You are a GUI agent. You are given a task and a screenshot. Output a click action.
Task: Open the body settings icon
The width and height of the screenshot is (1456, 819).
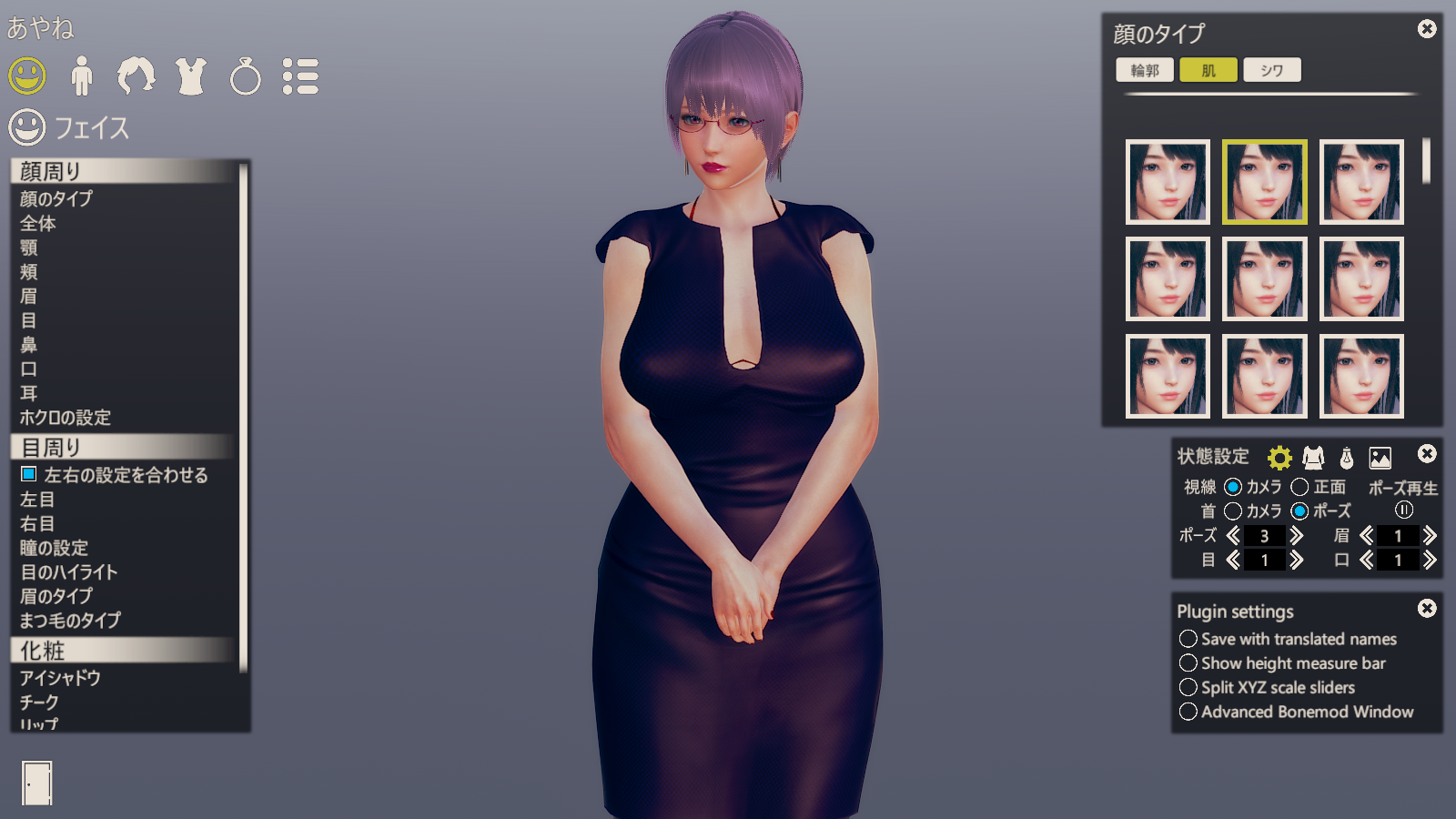click(82, 76)
